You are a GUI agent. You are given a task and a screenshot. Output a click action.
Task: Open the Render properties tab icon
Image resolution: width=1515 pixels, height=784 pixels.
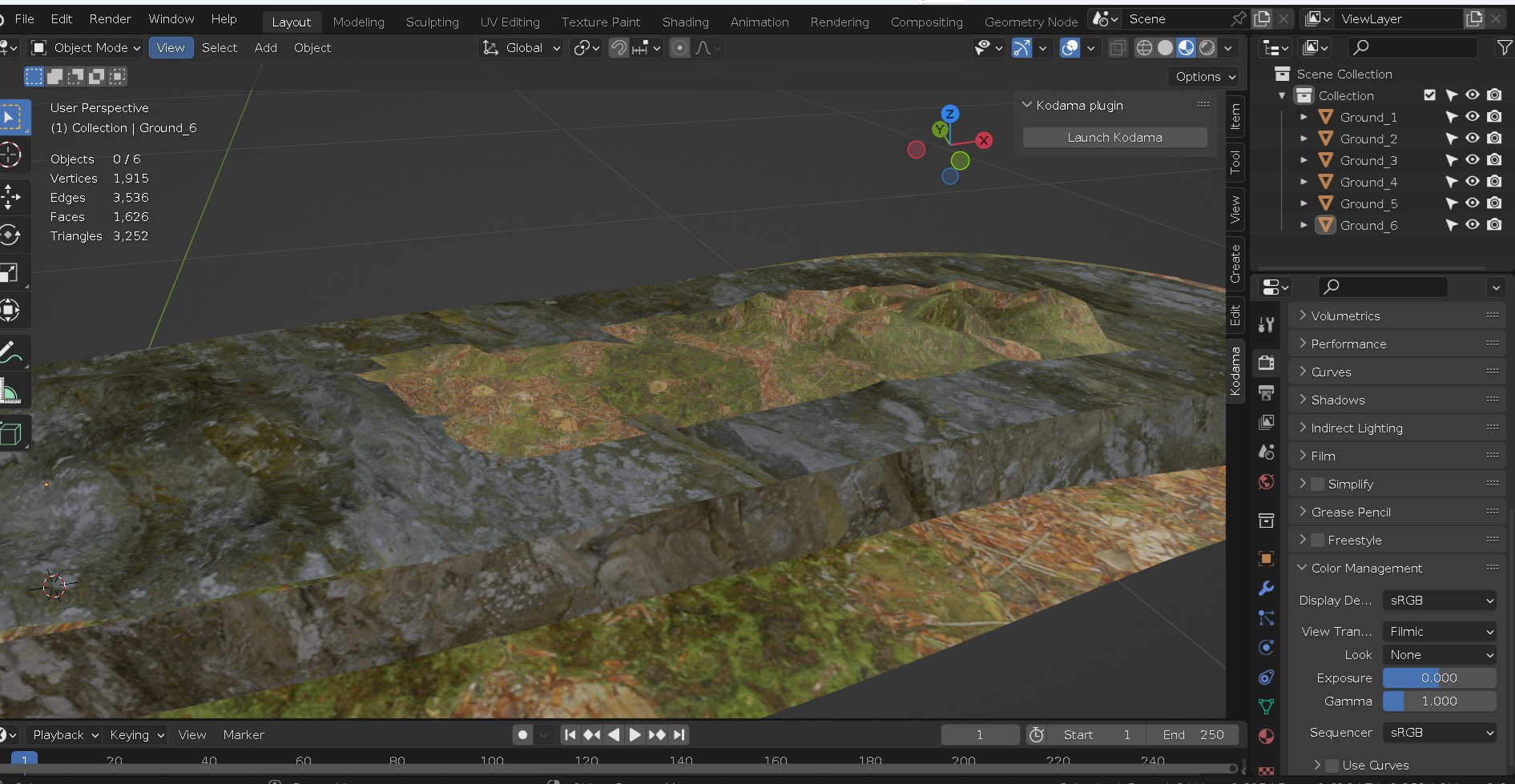tap(1266, 363)
